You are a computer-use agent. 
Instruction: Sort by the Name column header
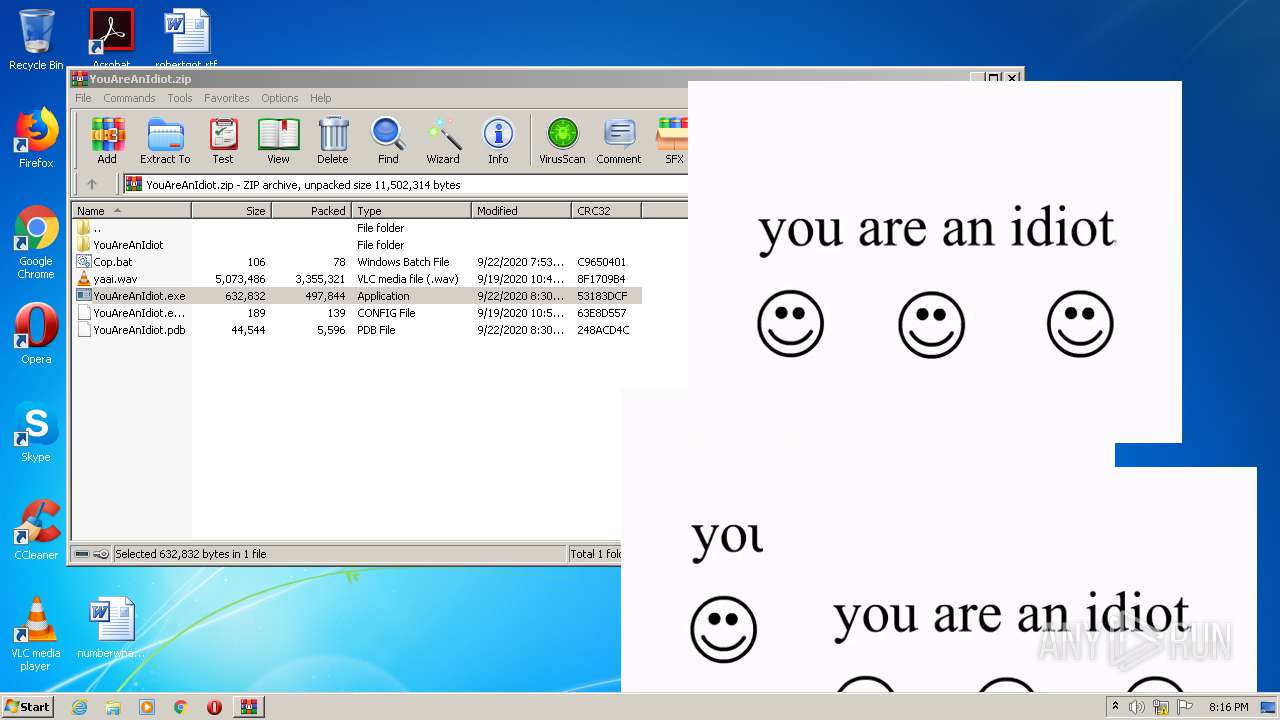point(131,210)
